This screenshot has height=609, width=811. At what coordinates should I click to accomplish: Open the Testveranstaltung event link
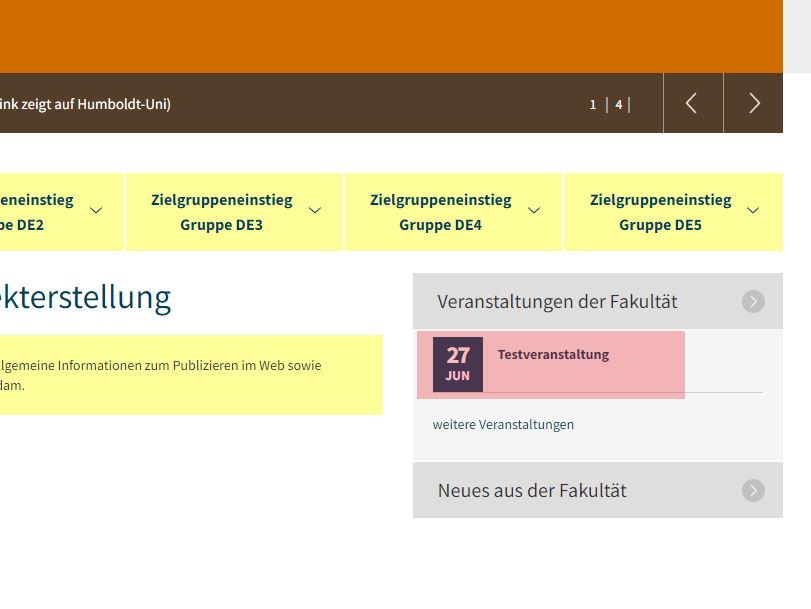[x=553, y=354]
